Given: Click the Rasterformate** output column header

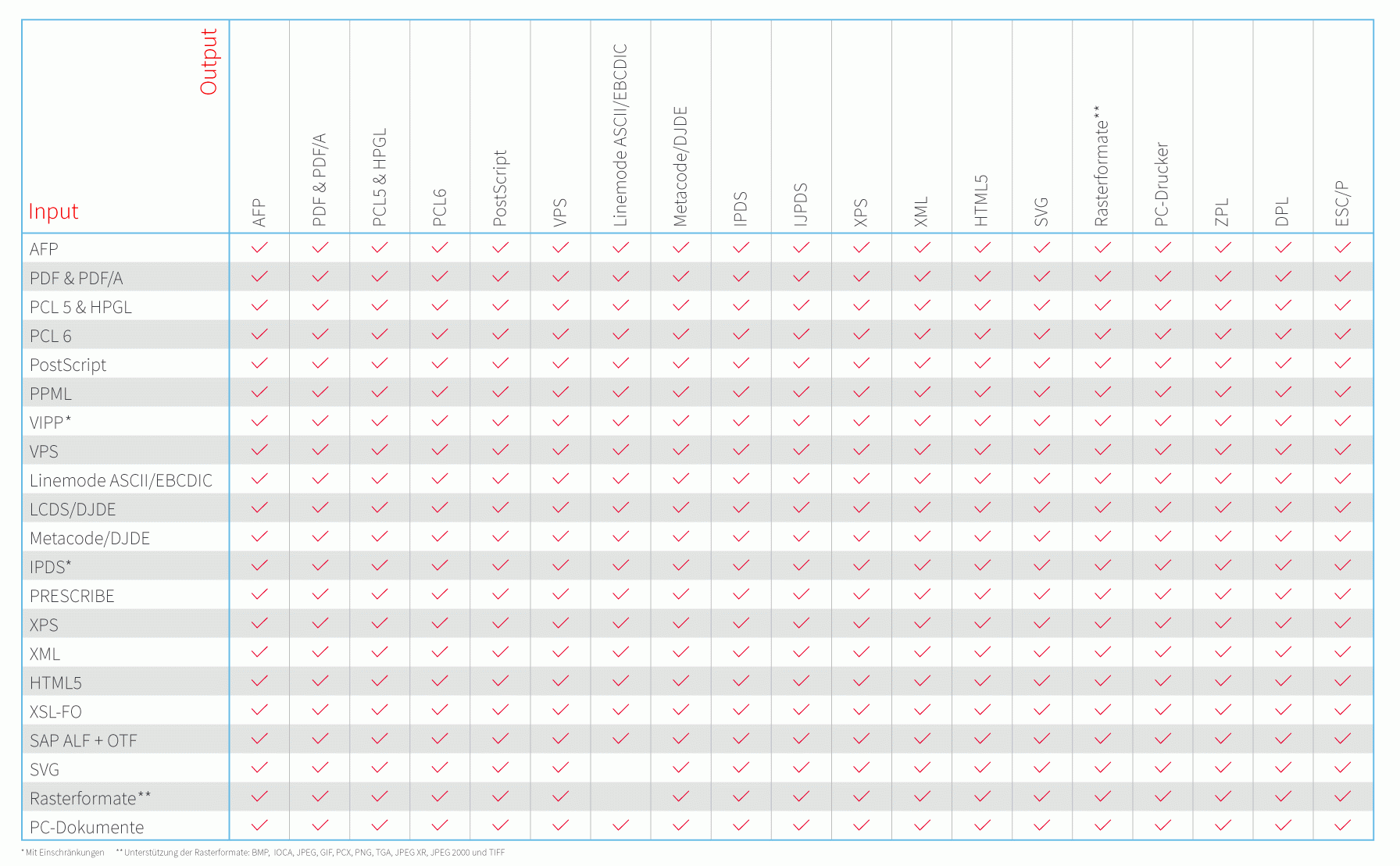Looking at the screenshot, I should click(1102, 166).
